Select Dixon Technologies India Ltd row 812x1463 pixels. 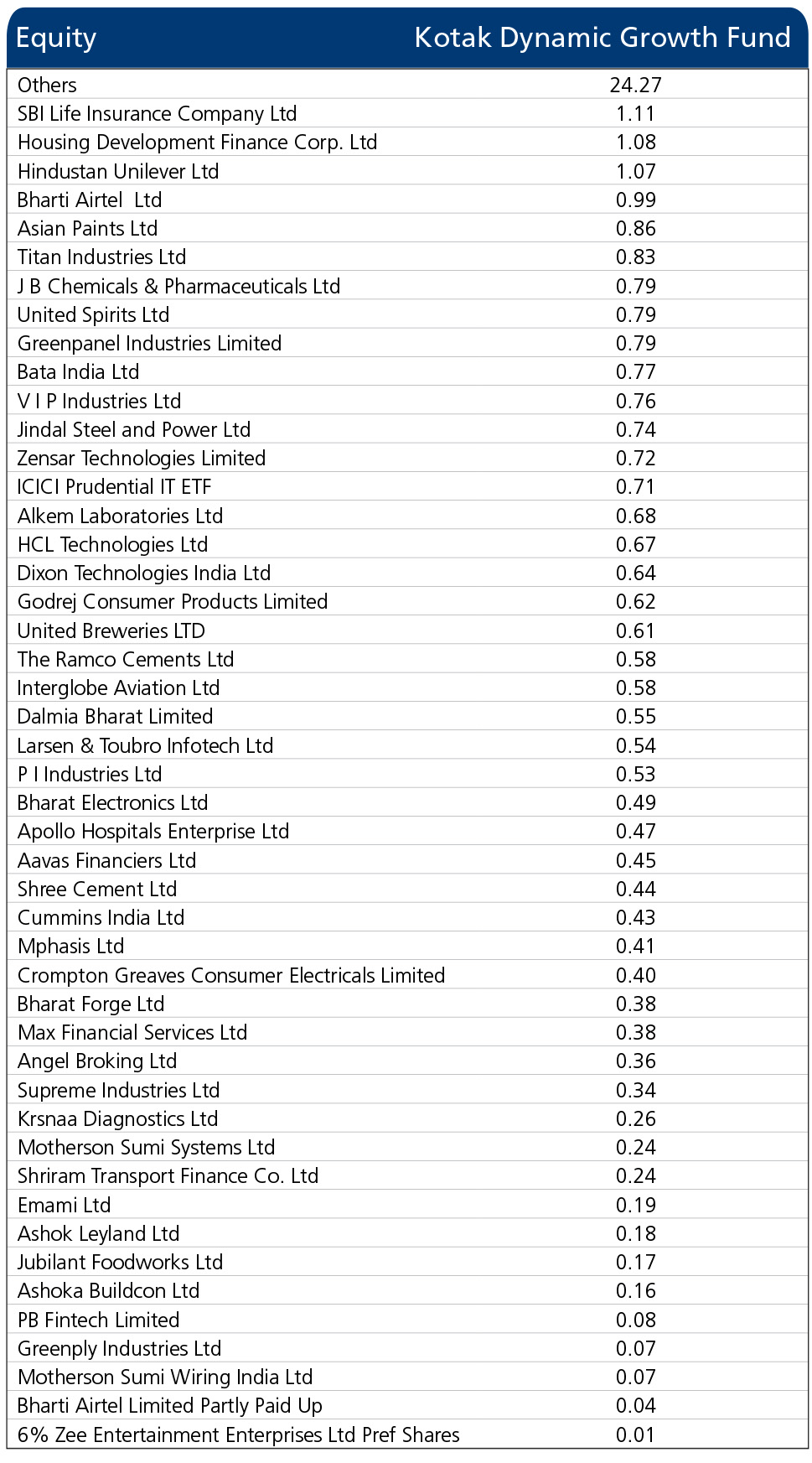point(407,573)
